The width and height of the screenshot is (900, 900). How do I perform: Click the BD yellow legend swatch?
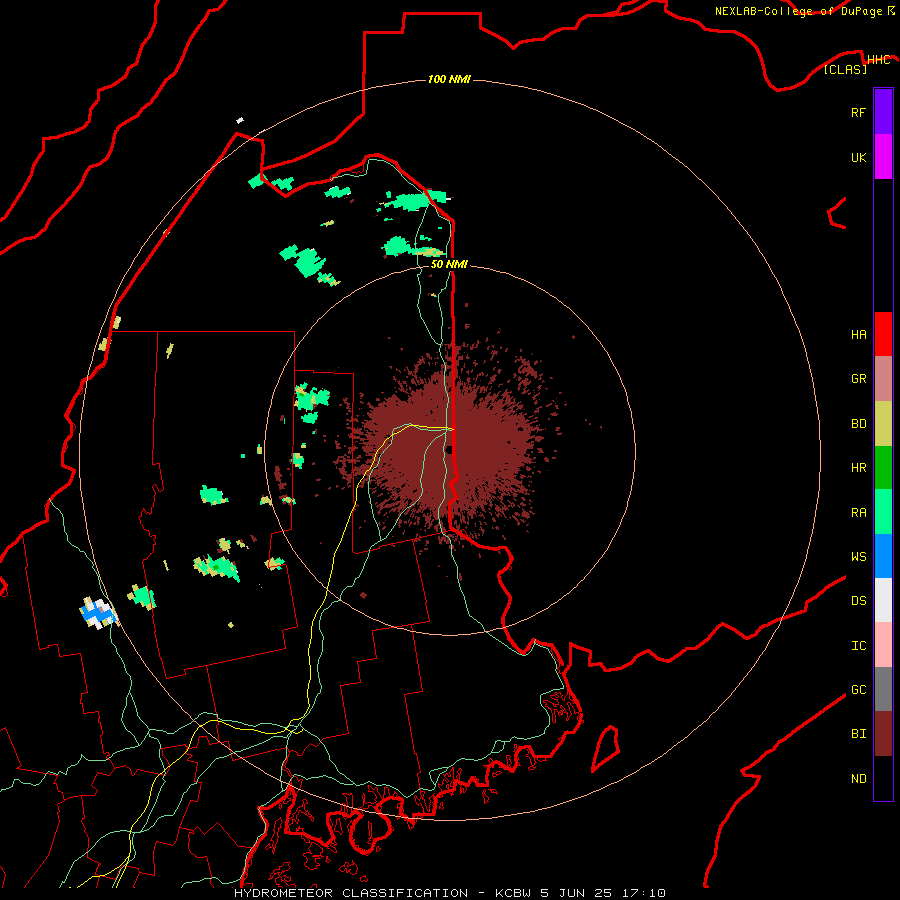point(883,424)
